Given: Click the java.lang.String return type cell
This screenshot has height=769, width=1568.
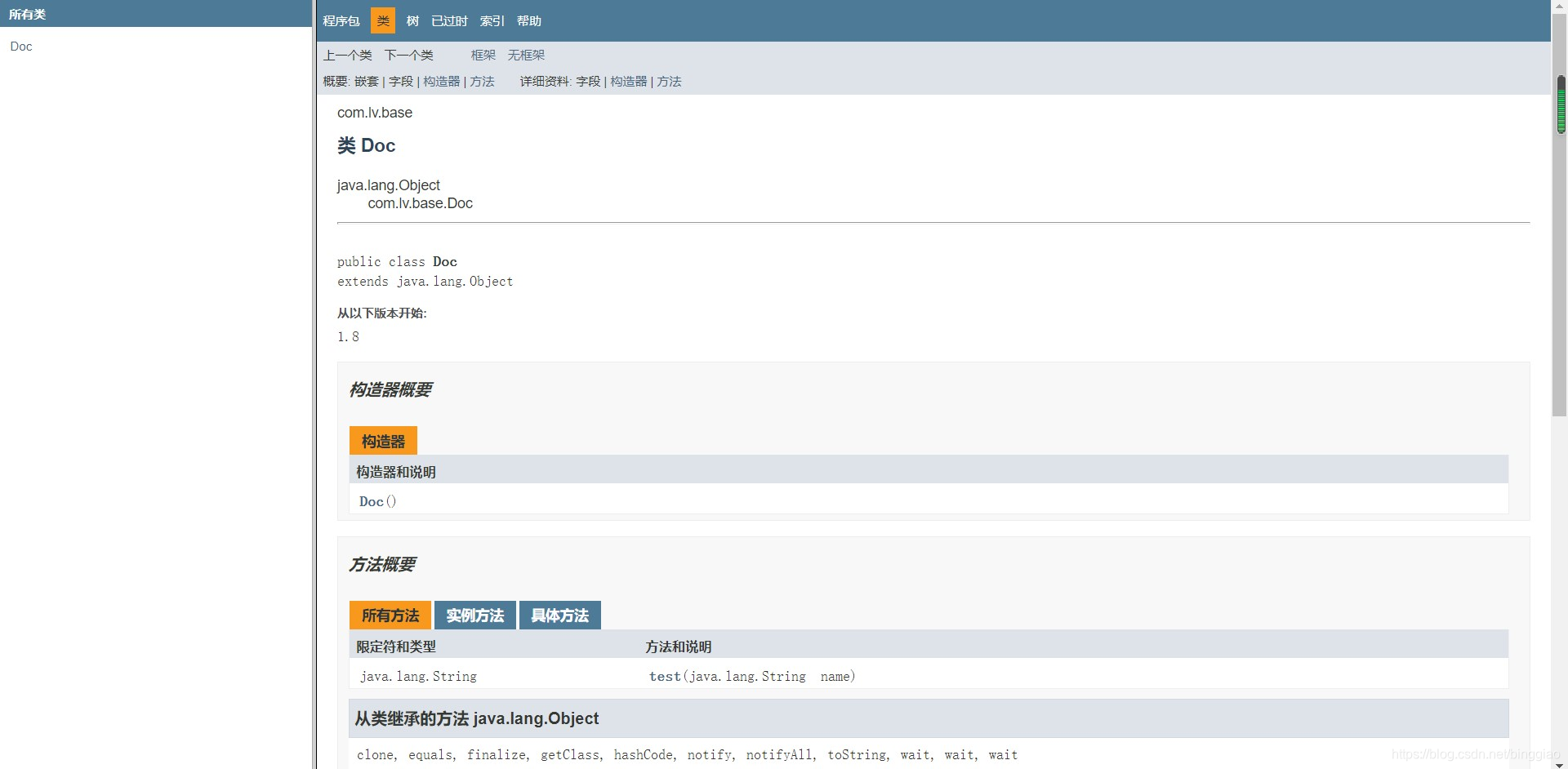Looking at the screenshot, I should [x=418, y=676].
